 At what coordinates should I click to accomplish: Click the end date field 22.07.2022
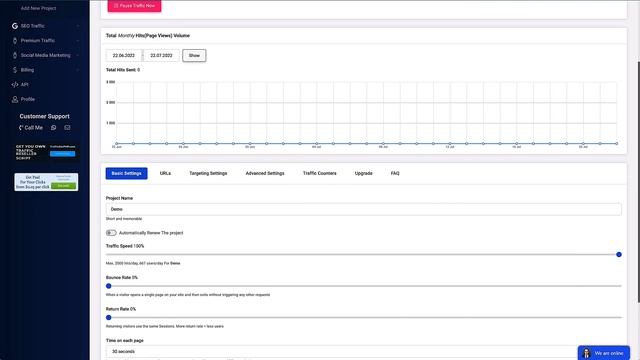[x=161, y=56]
